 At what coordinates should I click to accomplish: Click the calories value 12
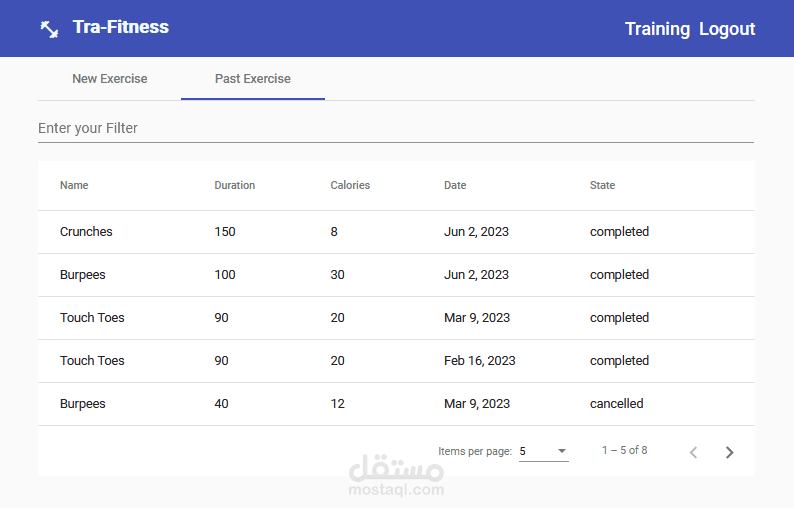point(337,404)
